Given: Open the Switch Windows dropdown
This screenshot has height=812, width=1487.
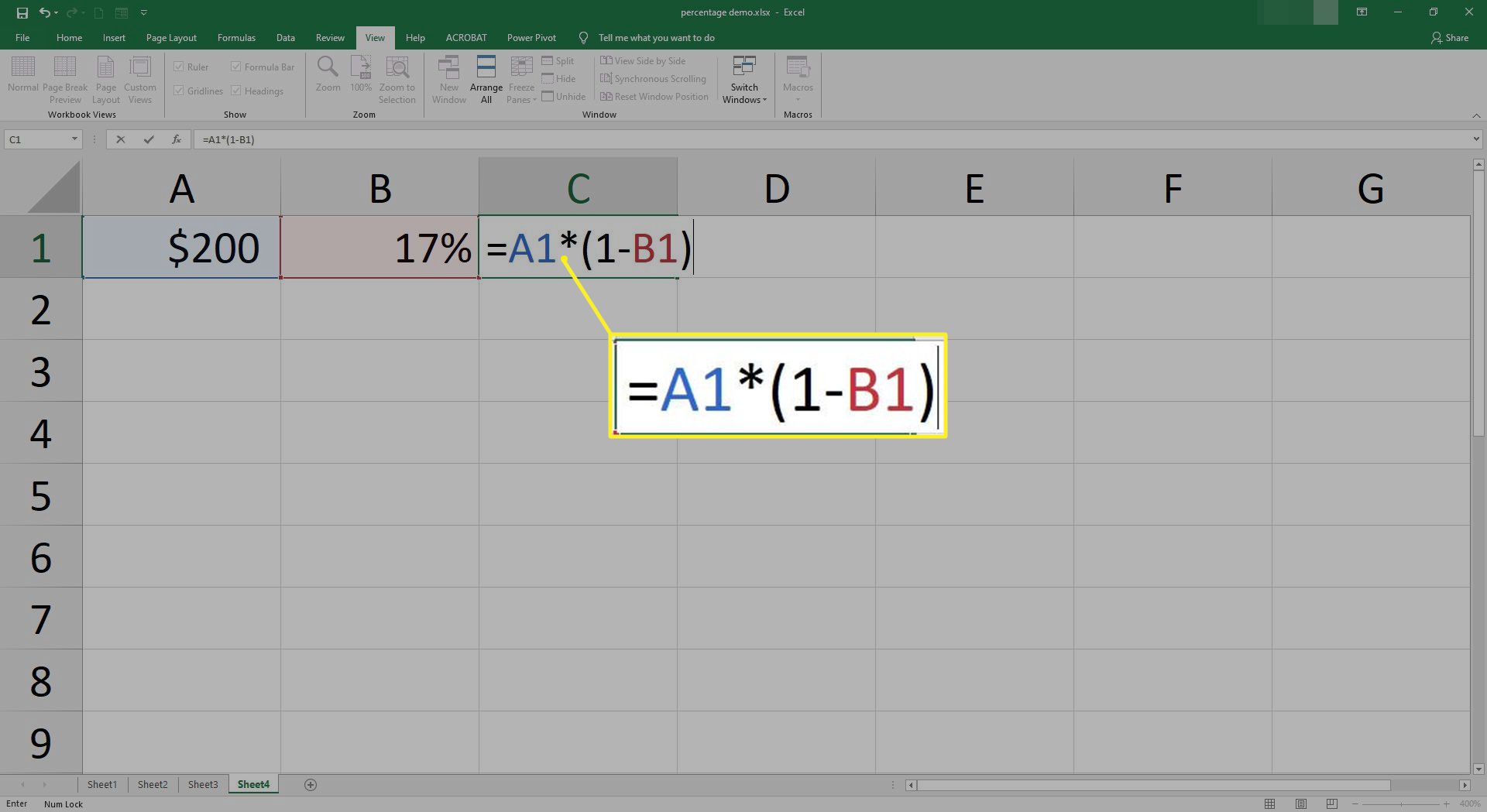Looking at the screenshot, I should 744,80.
